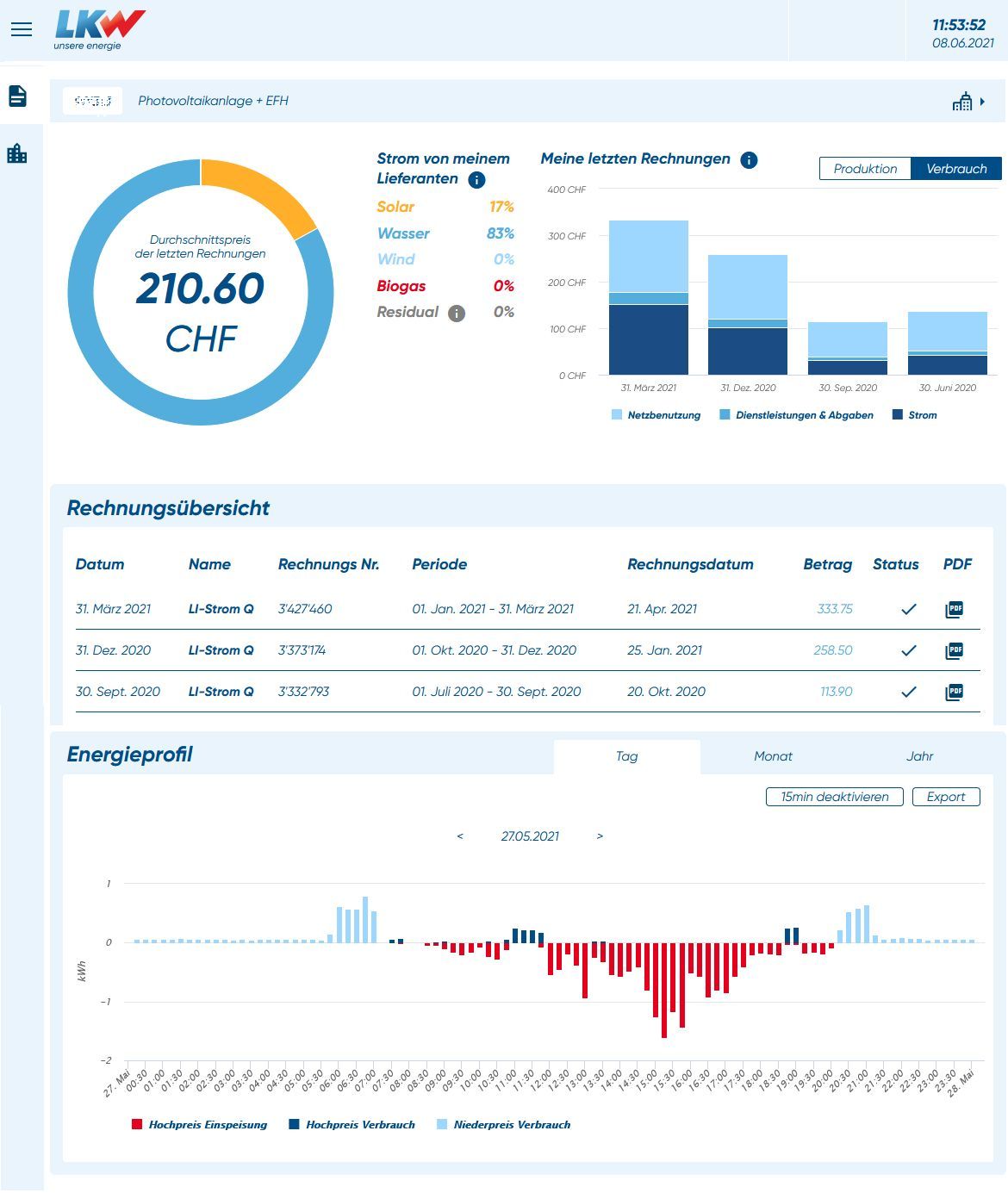The image size is (1008, 1193).
Task: Download PDF for 31. März 2021 invoice
Action: point(954,609)
